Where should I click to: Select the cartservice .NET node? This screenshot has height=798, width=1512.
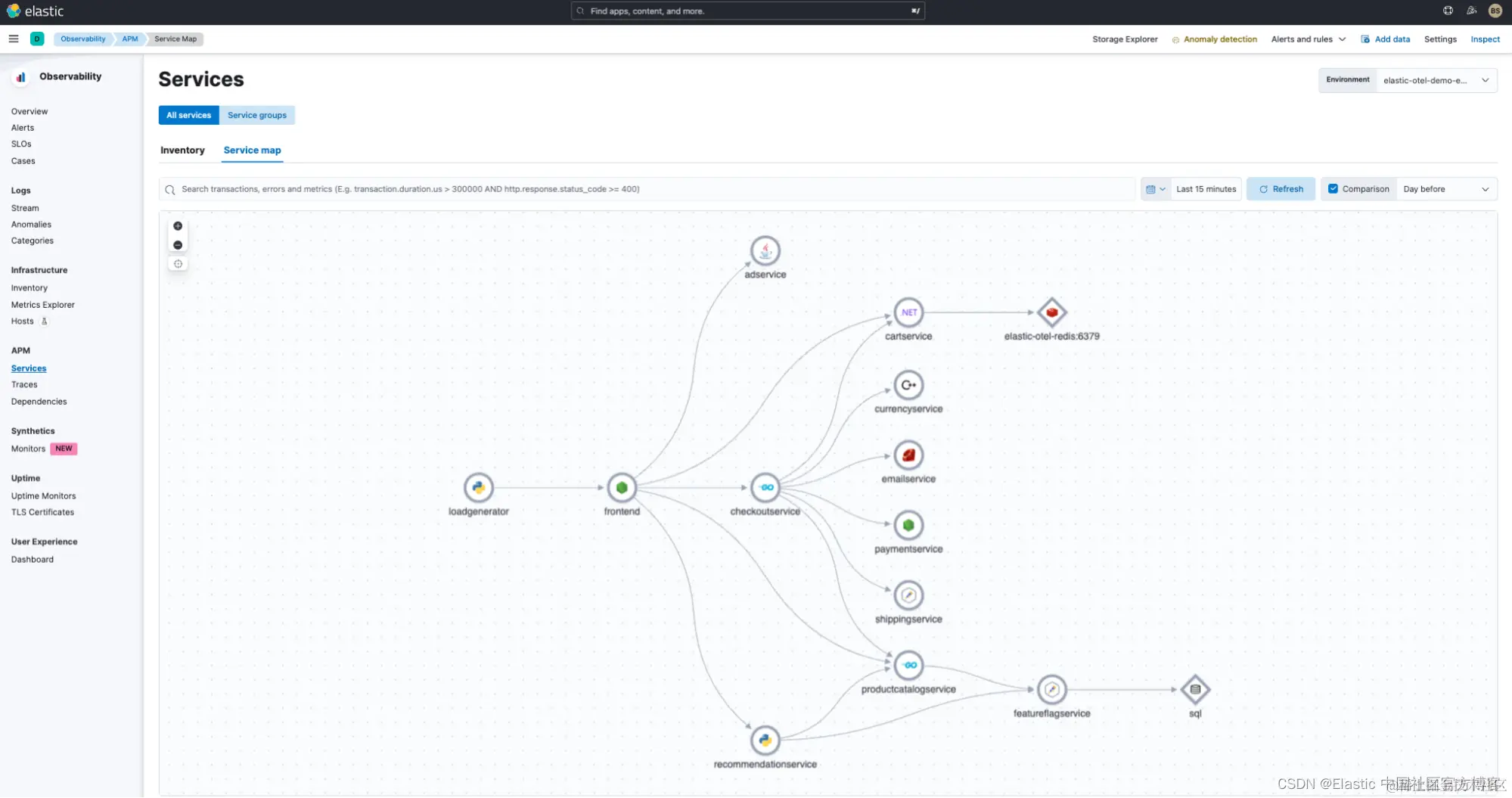(908, 312)
